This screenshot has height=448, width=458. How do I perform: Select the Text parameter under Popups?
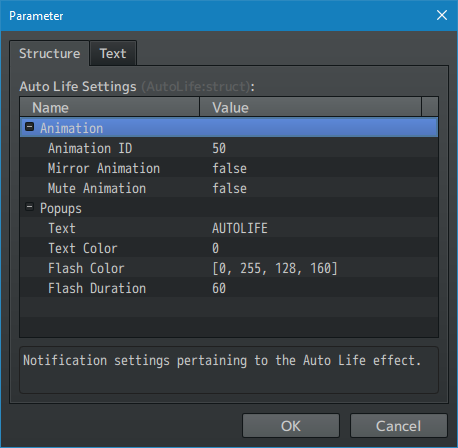[62, 228]
